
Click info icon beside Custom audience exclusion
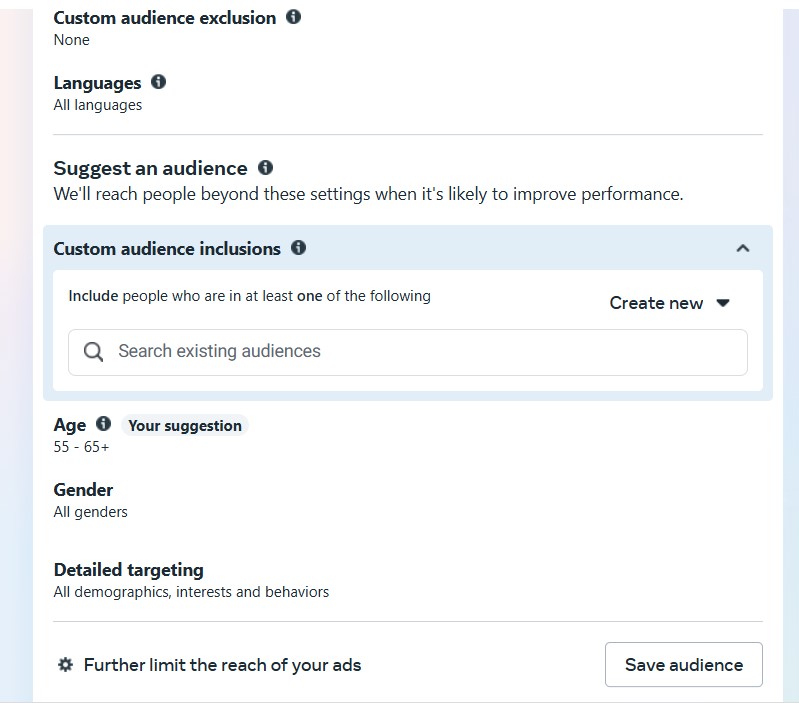point(293,17)
